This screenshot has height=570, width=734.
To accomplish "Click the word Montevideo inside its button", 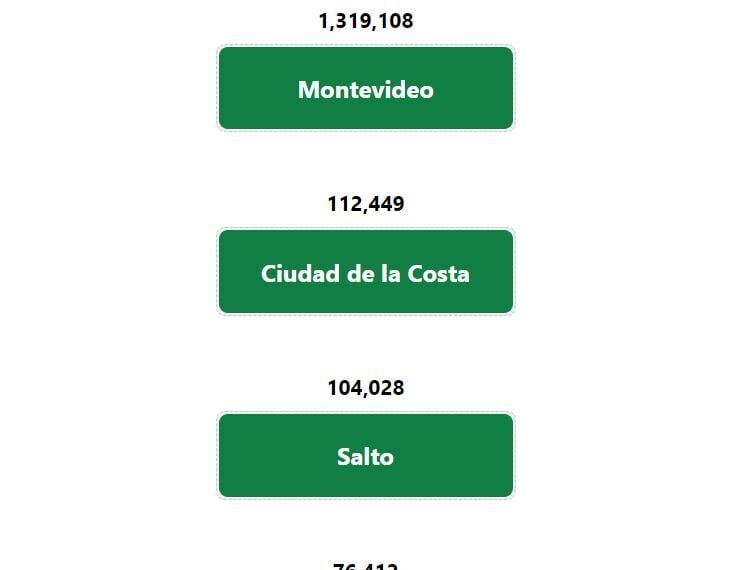I will point(366,89).
